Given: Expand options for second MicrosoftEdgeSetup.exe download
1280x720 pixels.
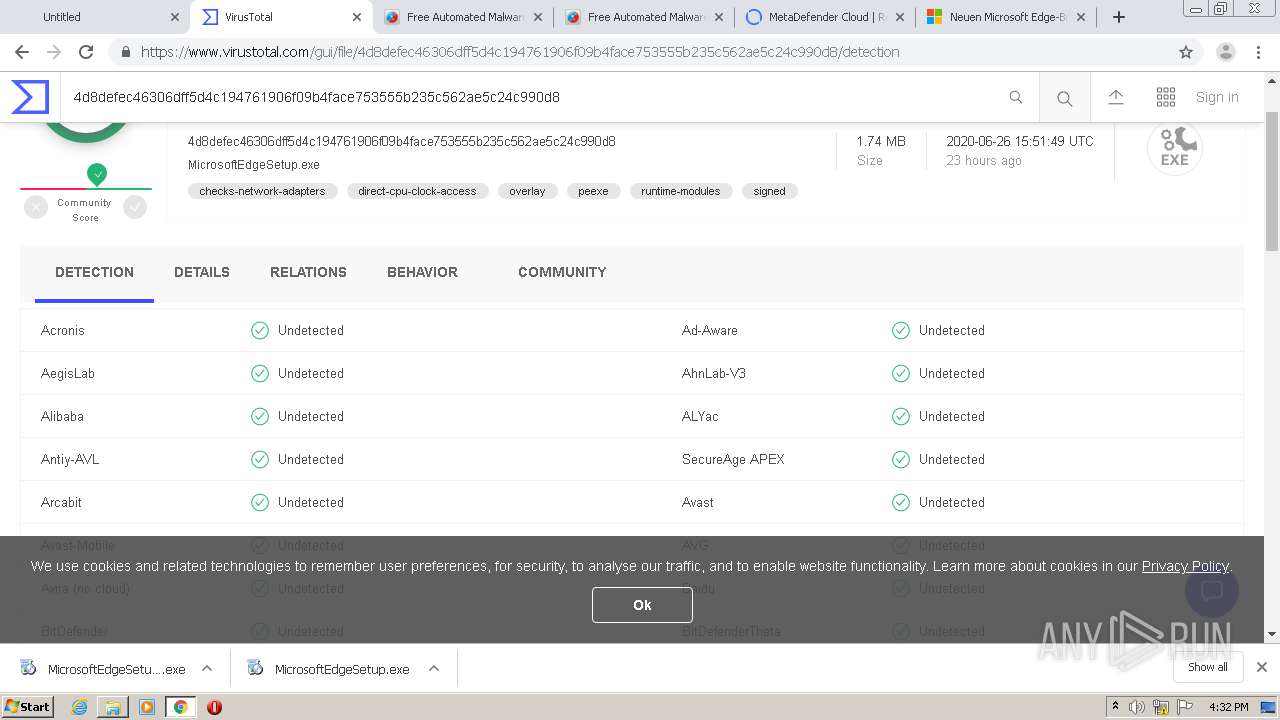Looking at the screenshot, I should click(x=434, y=669).
